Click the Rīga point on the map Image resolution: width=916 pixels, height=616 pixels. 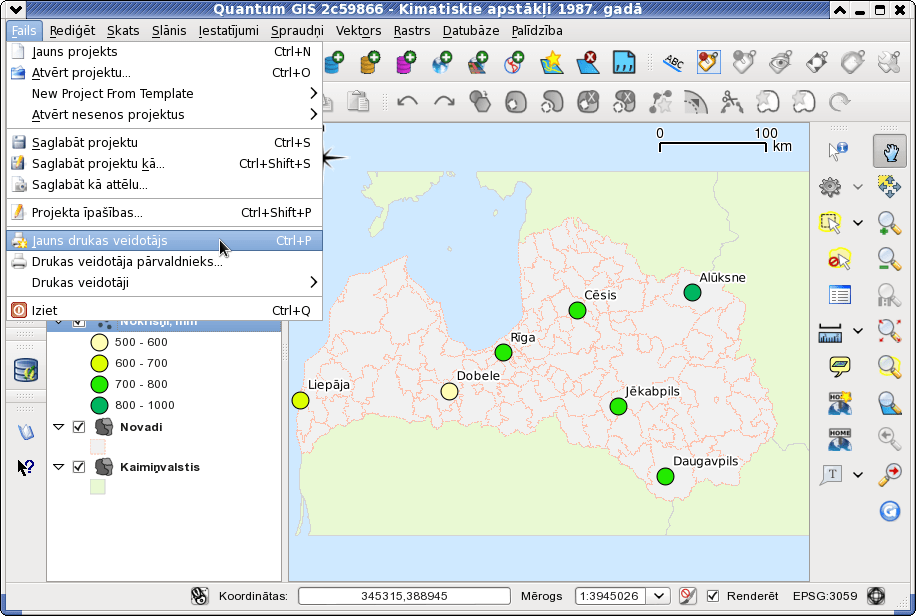[x=503, y=352]
